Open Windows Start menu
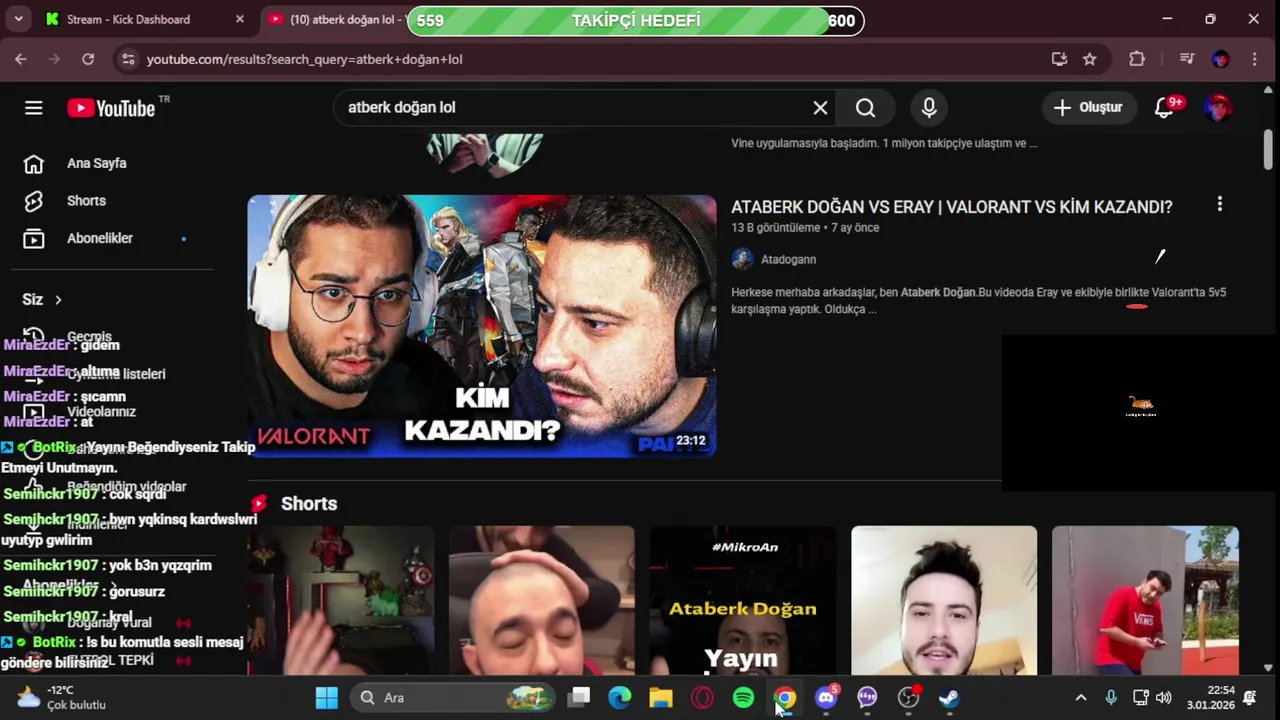Screen dimensions: 1280x720 [326, 698]
